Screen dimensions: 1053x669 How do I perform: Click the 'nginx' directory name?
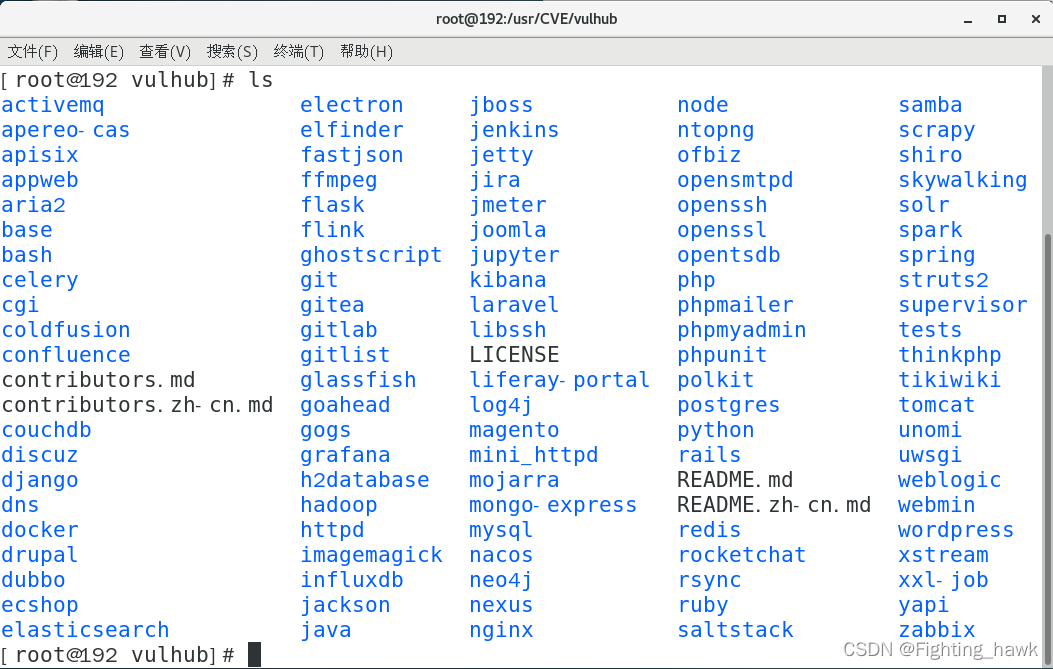click(x=501, y=630)
